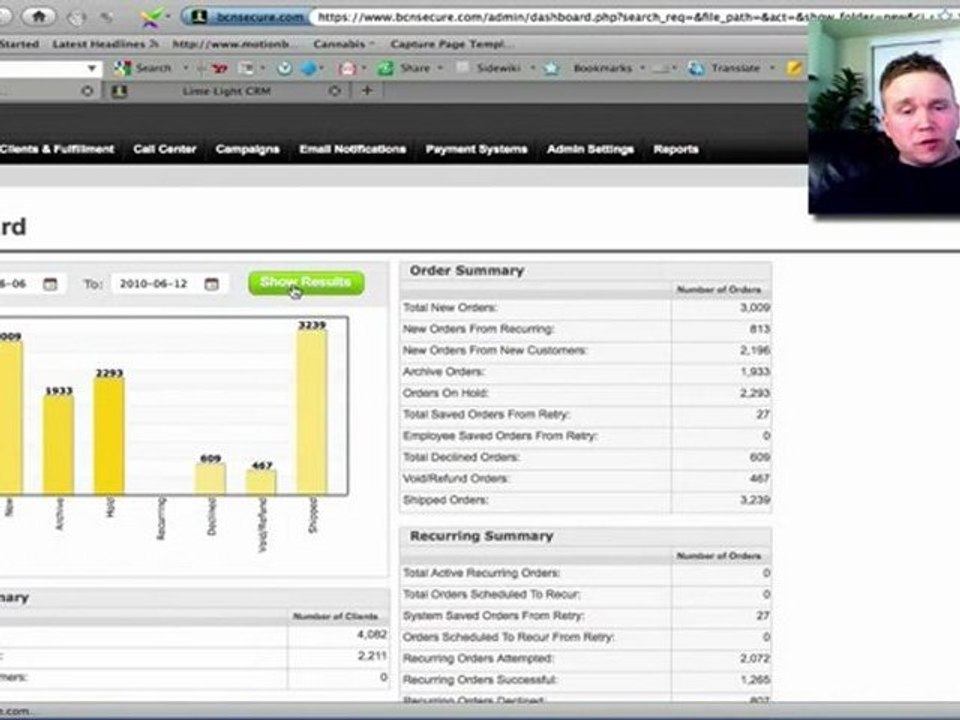Select the Total Orders Scheduled To Recur row

pos(586,595)
